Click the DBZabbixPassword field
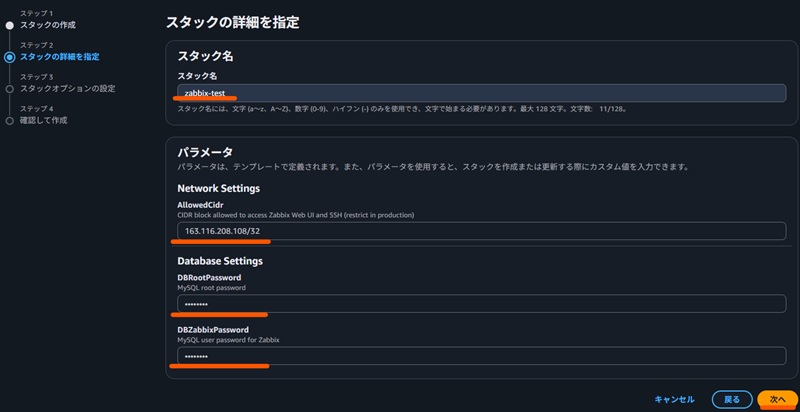 click(x=482, y=356)
